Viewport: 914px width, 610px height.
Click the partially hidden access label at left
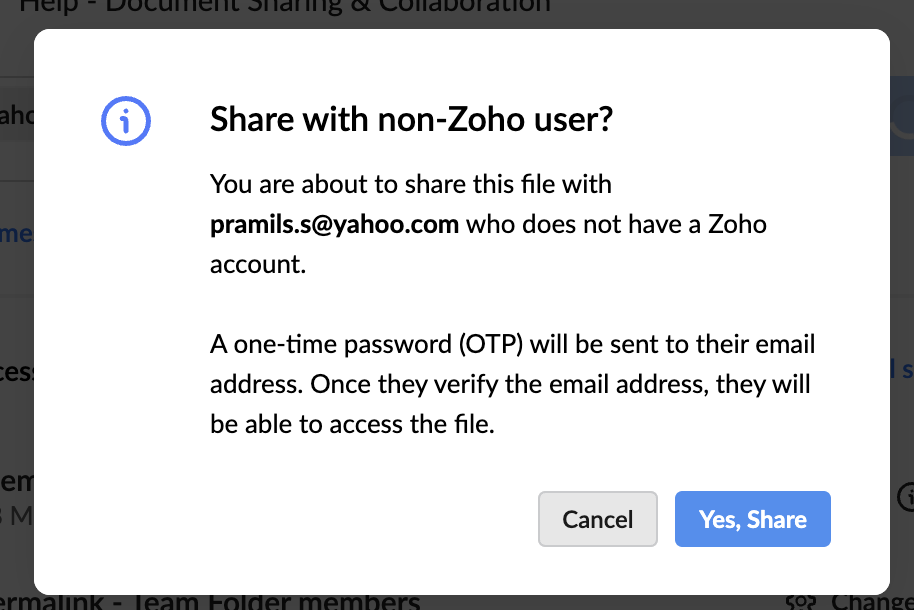(x=17, y=372)
